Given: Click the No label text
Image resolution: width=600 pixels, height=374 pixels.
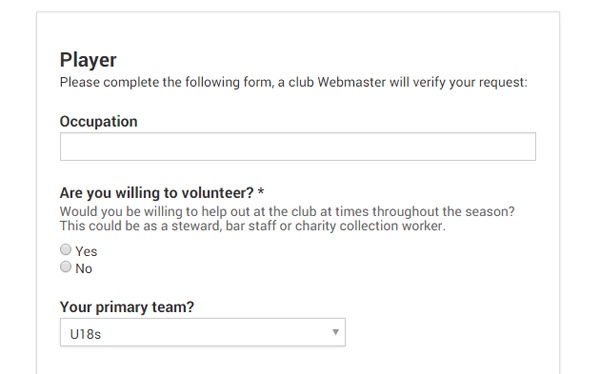Looking at the screenshot, I should click(x=84, y=269).
